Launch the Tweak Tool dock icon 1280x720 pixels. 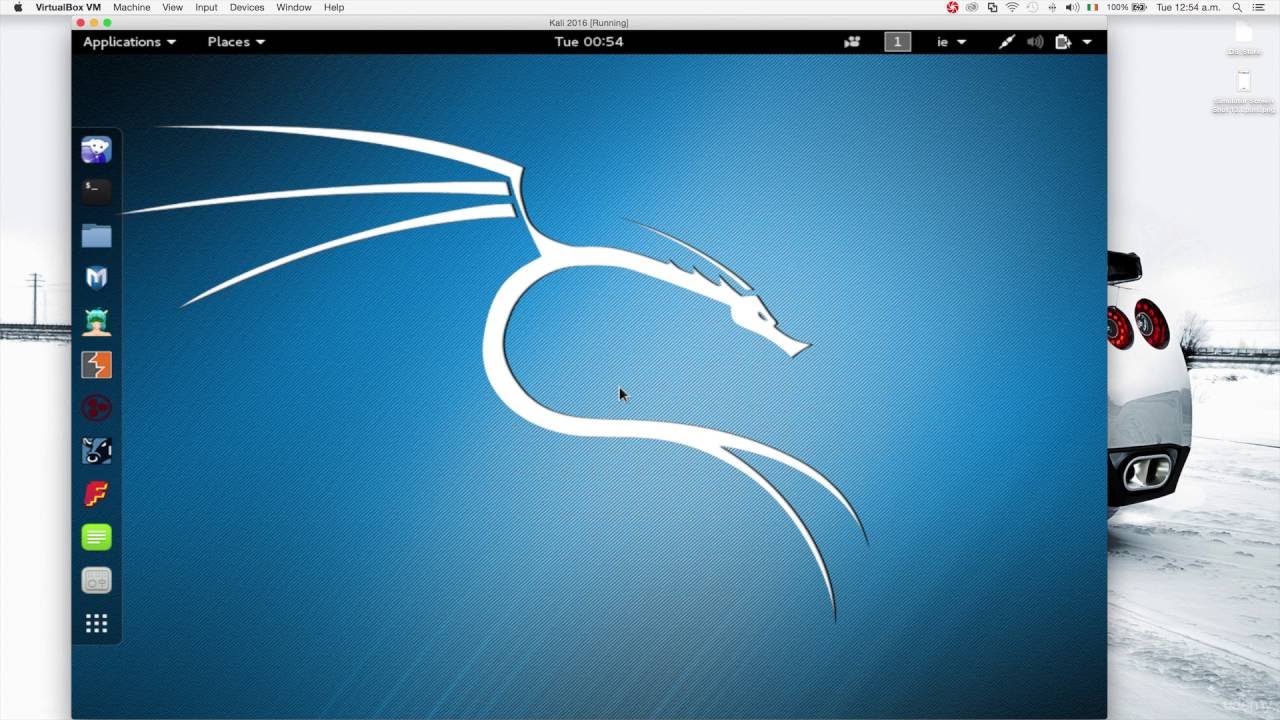(96, 580)
